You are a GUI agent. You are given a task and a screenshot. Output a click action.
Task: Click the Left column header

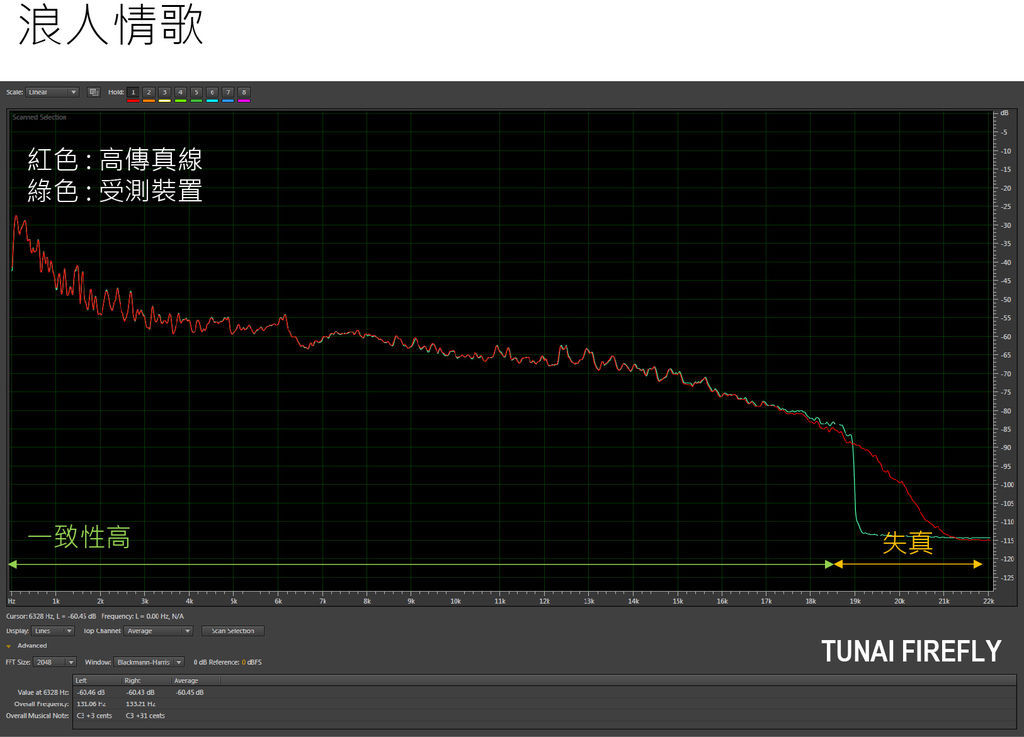point(97,680)
